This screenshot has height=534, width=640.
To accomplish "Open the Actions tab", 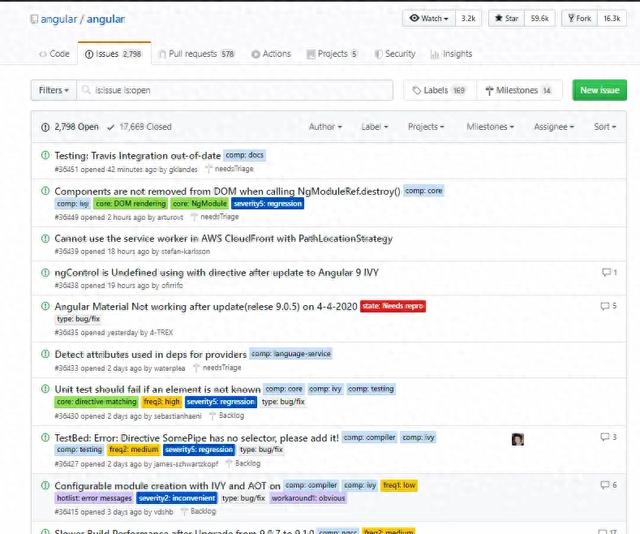I will point(271,54).
